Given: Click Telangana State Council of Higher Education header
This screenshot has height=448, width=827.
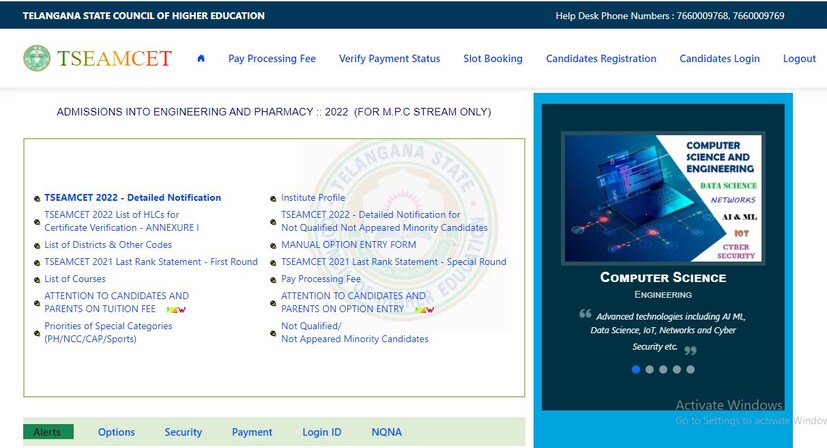Looking at the screenshot, I should click(143, 16).
